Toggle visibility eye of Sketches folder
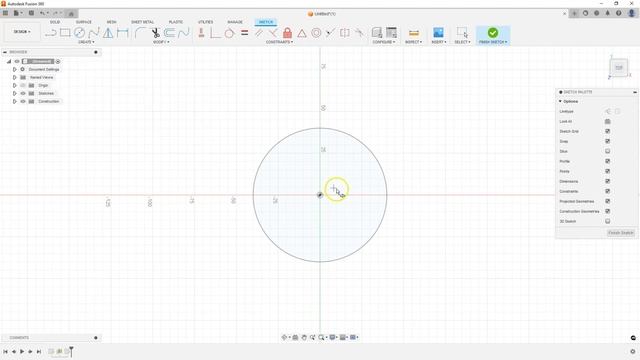This screenshot has height=360, width=640. point(23,93)
